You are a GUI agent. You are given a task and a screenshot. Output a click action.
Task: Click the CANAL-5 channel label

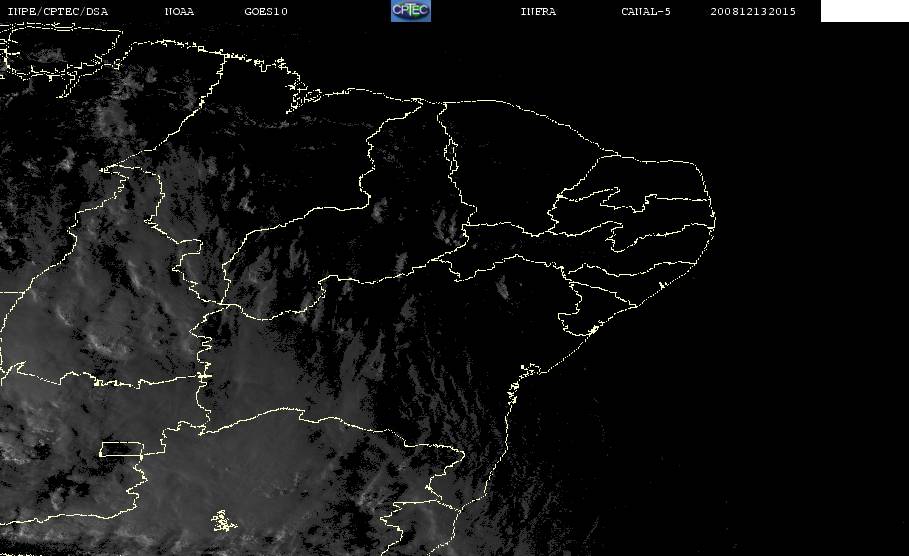pyautogui.click(x=646, y=11)
